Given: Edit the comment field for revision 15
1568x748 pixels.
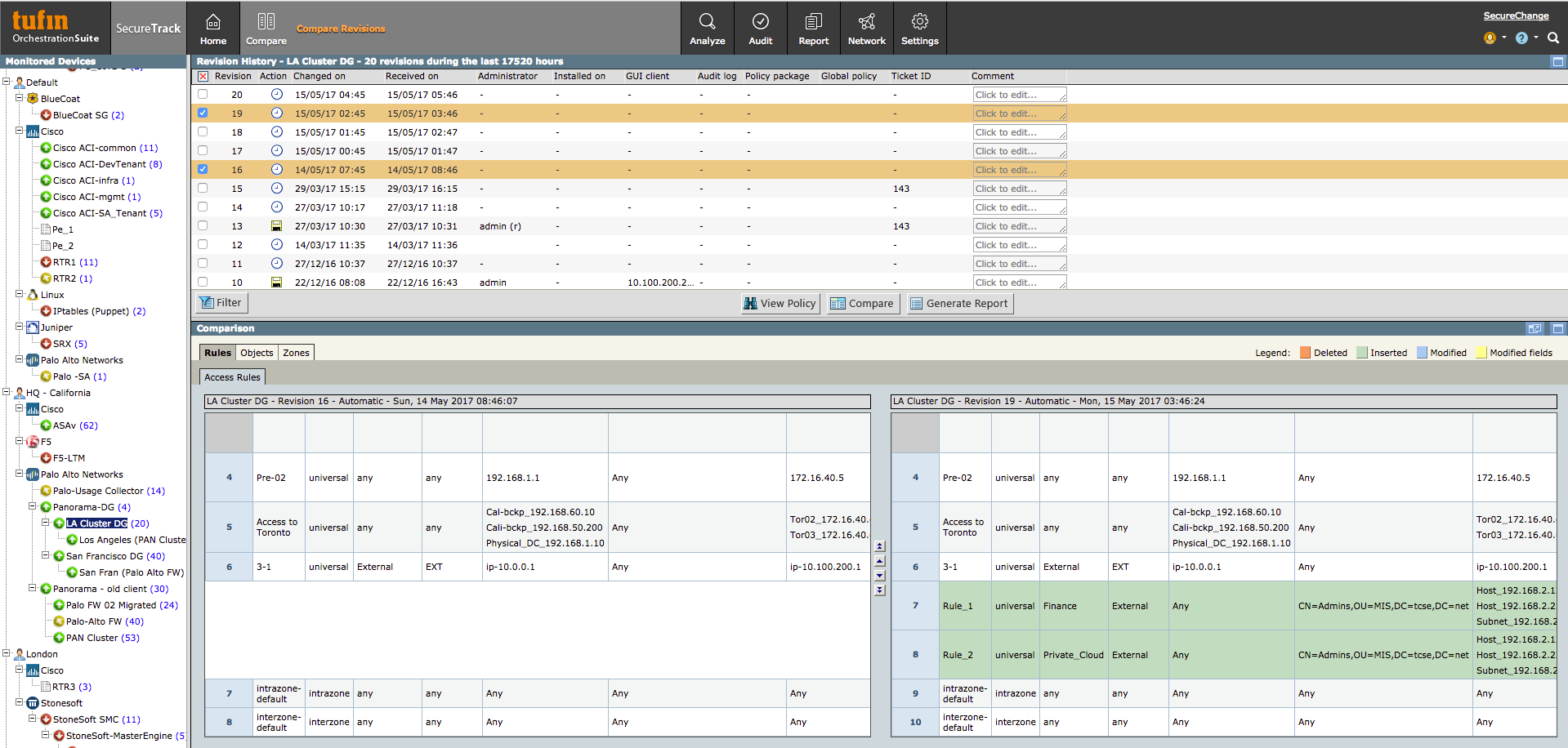Looking at the screenshot, I should point(1020,189).
